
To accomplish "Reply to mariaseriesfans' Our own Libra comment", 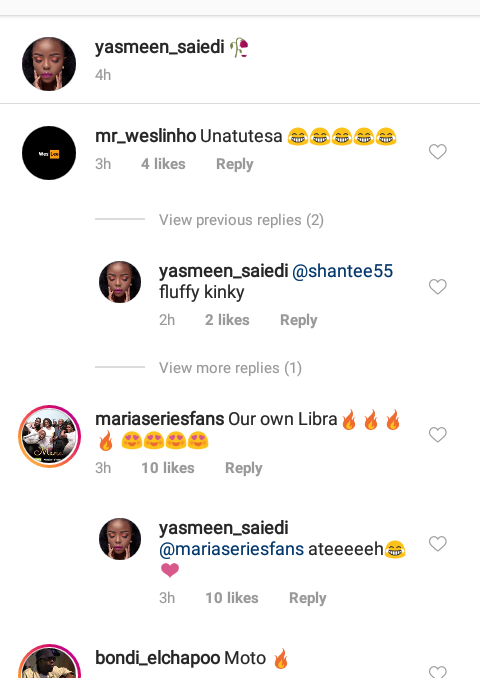I will pos(243,468).
